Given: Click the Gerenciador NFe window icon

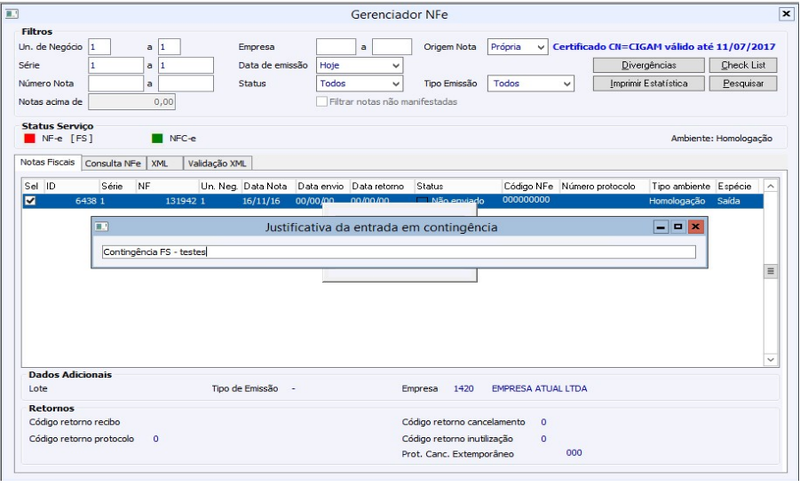Looking at the screenshot, I should [x=12, y=14].
